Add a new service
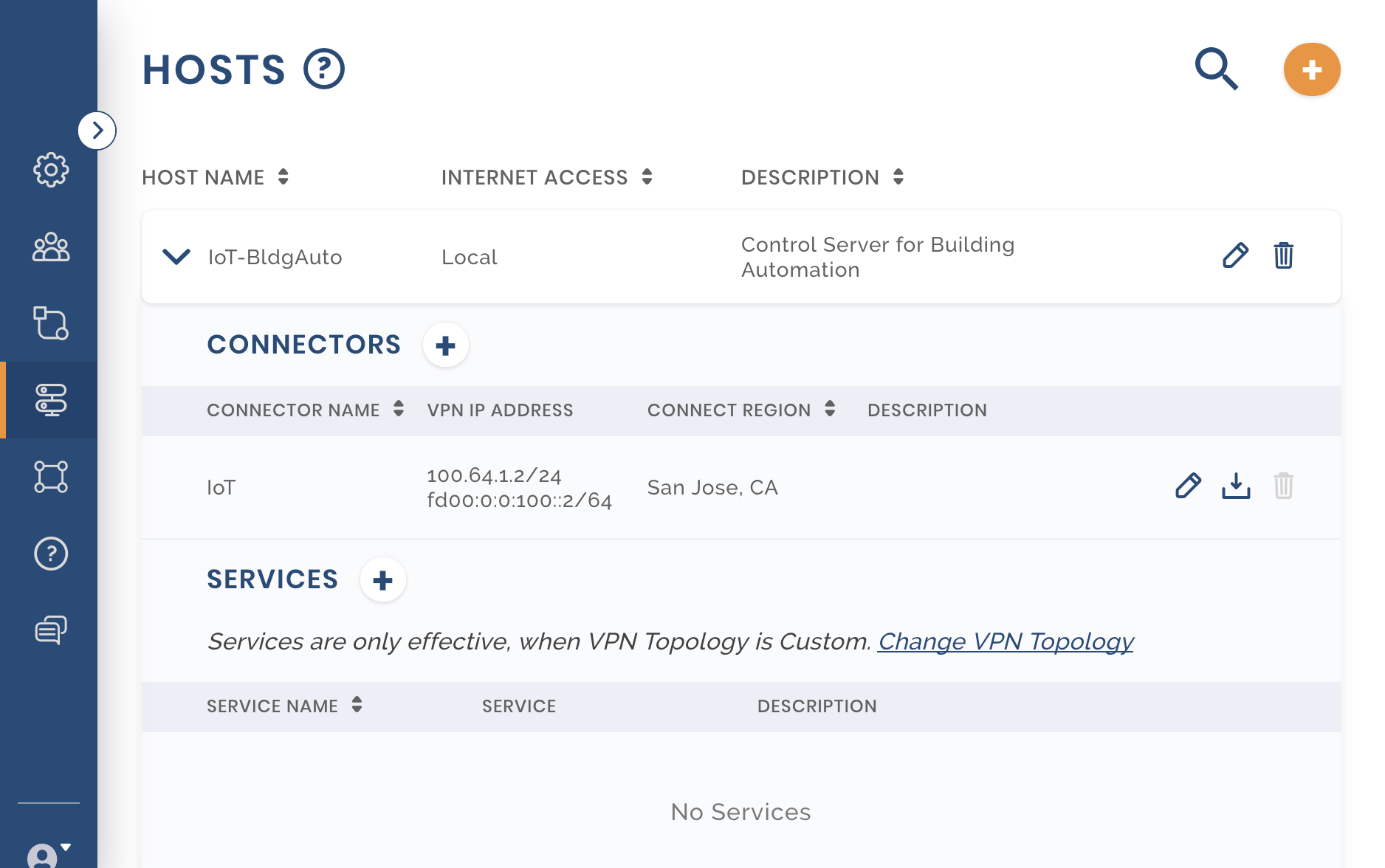Screen dimensions: 1385x868 point(382,580)
